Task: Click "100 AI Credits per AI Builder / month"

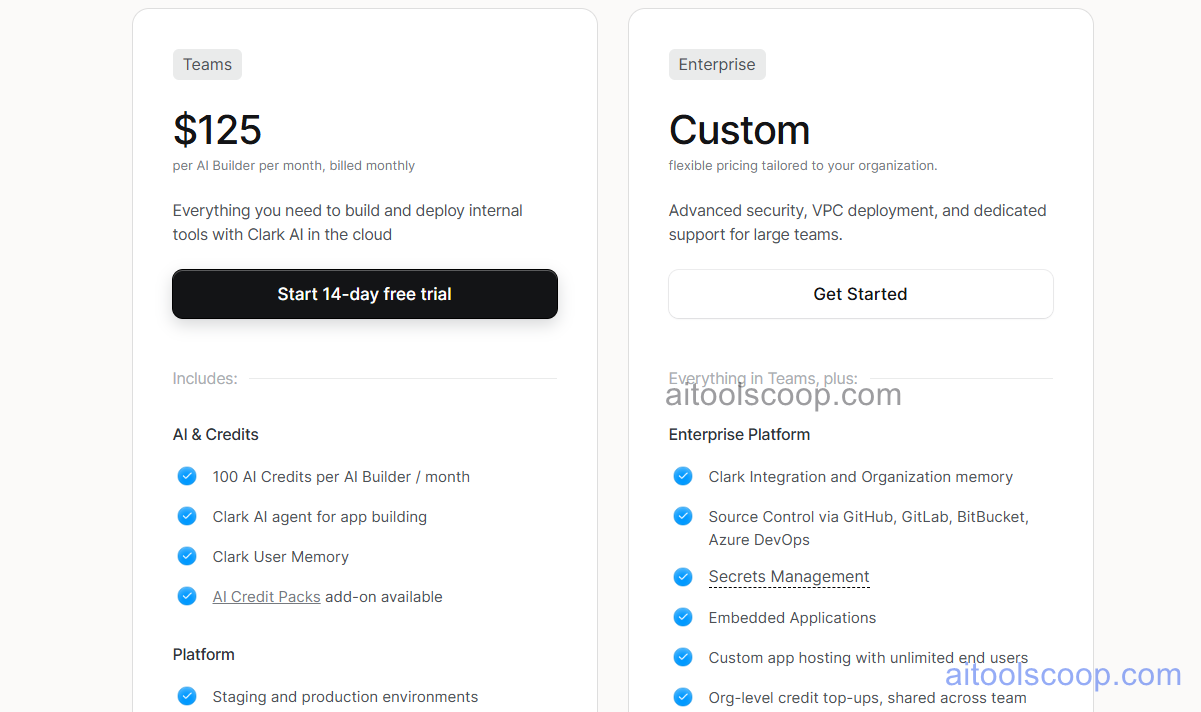Action: click(341, 477)
